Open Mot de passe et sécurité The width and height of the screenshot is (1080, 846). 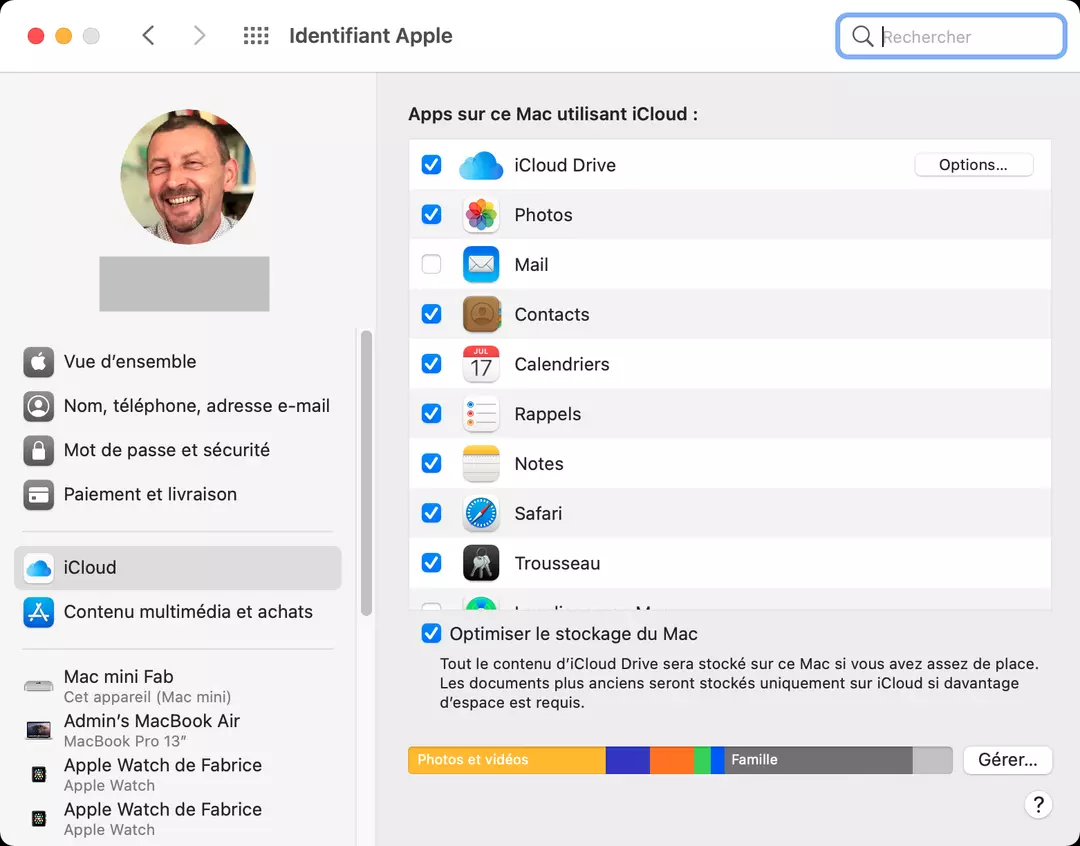178,450
